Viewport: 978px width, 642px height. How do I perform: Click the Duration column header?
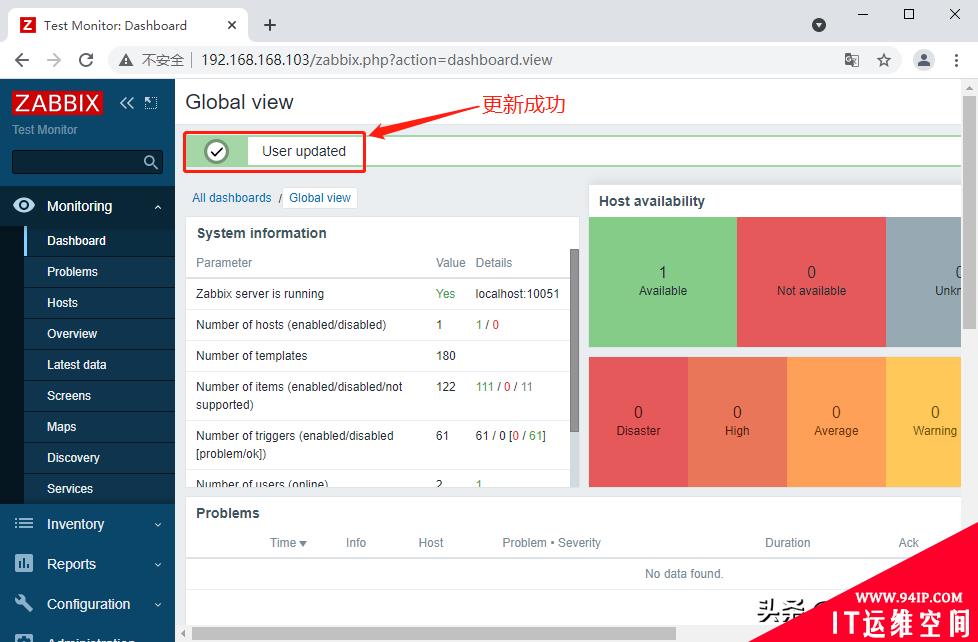pos(787,543)
